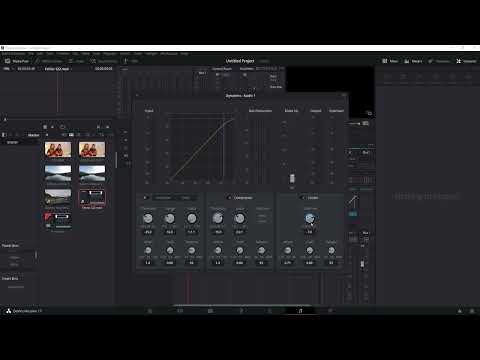The image size is (480, 360).
Task: Switch media pool to thumbnail view
Action: pyautogui.click(x=71, y=135)
